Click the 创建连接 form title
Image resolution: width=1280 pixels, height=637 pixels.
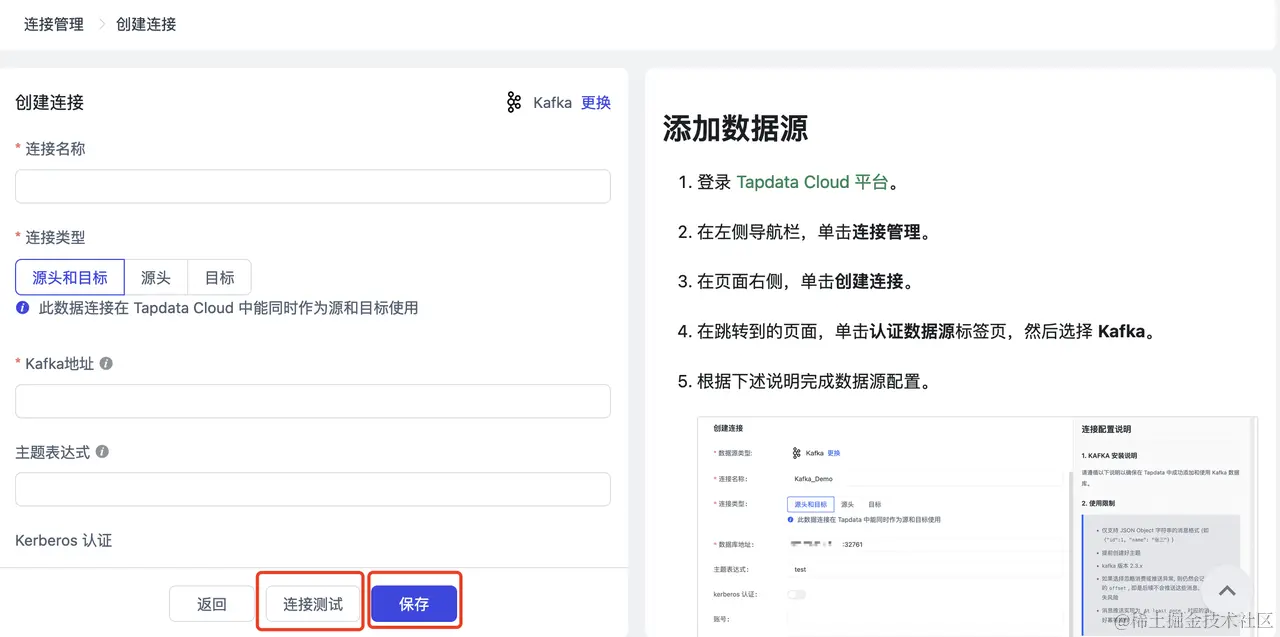[49, 102]
